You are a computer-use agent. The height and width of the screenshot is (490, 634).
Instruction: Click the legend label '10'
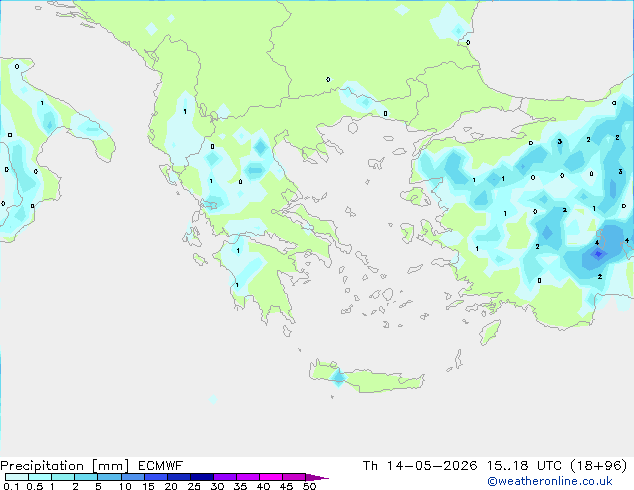point(125,486)
